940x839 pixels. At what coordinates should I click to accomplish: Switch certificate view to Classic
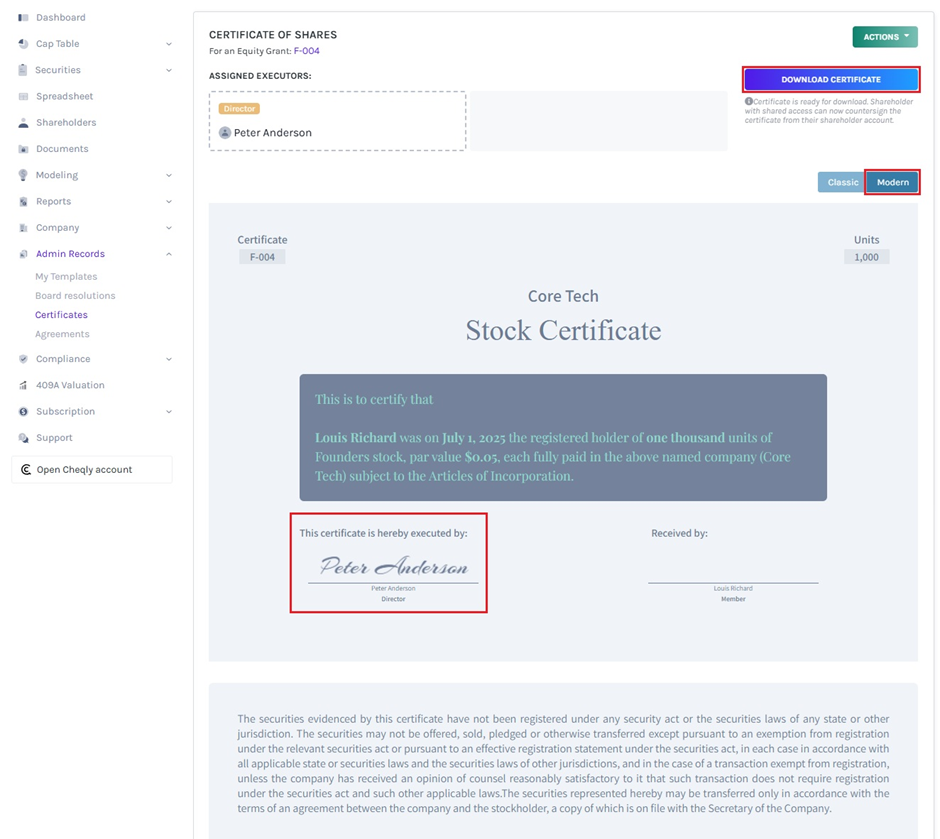pos(841,182)
